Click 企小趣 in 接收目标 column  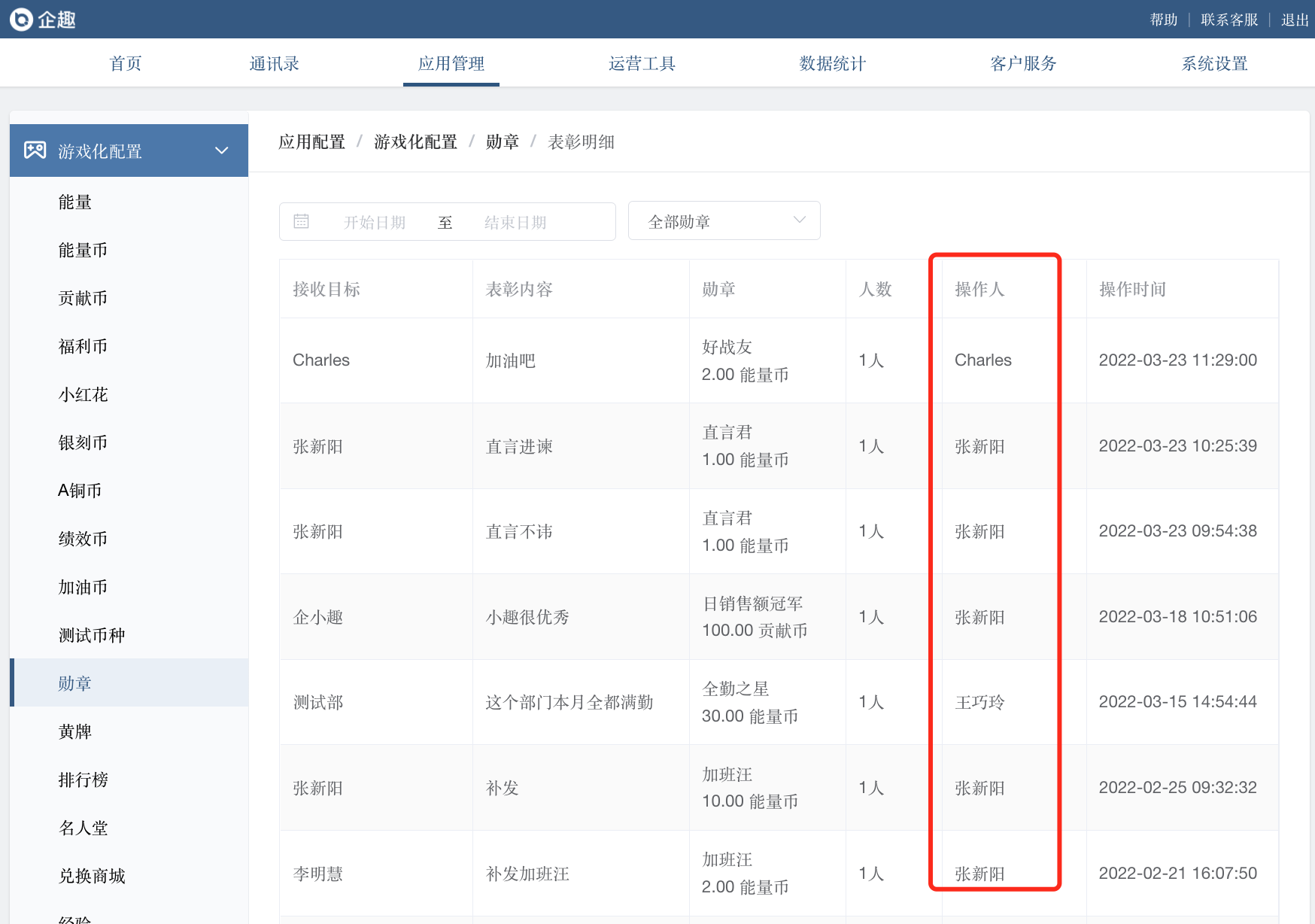318,617
